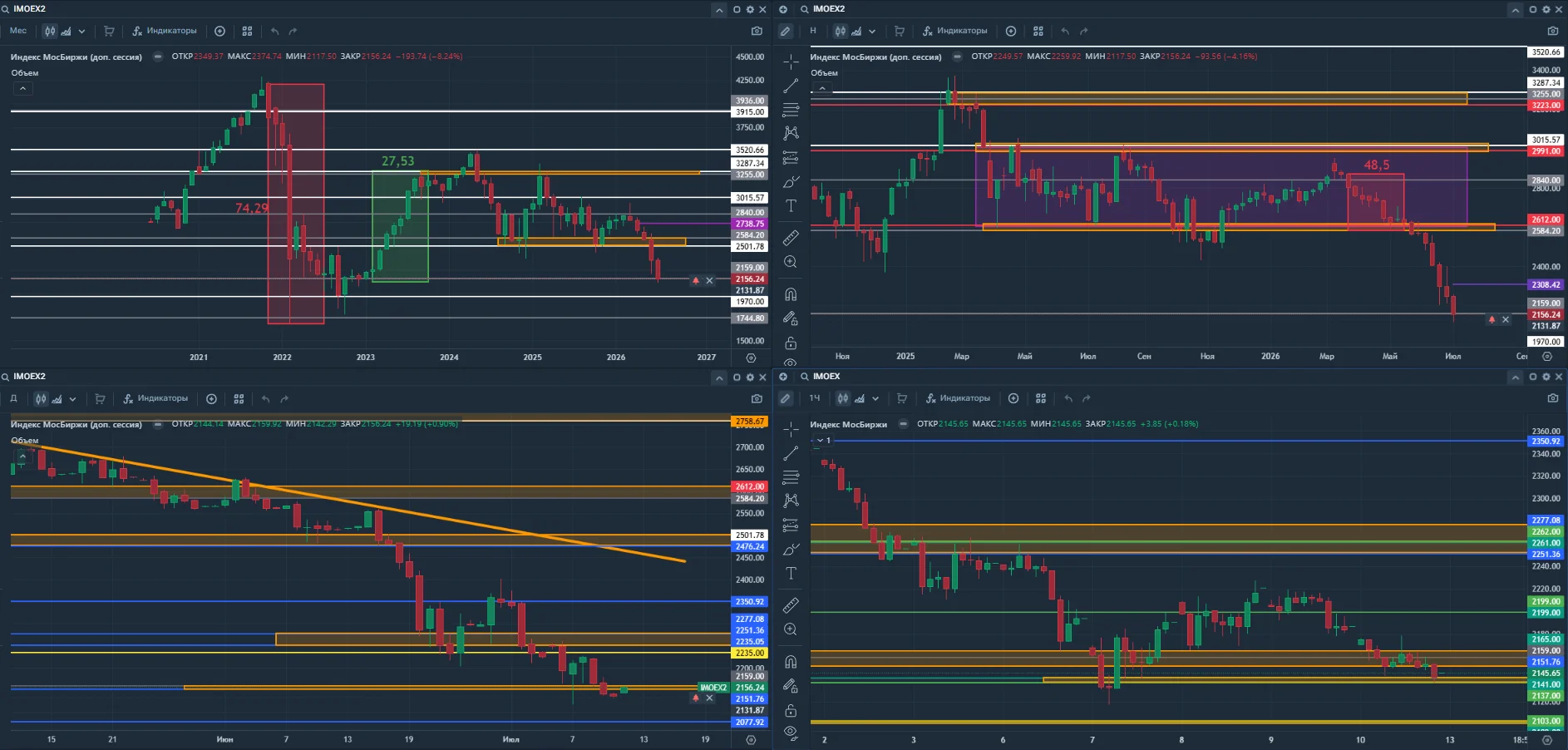Add comparison via plus-circle in daily chart toolbar
This screenshot has height=750, width=1568.
211,398
